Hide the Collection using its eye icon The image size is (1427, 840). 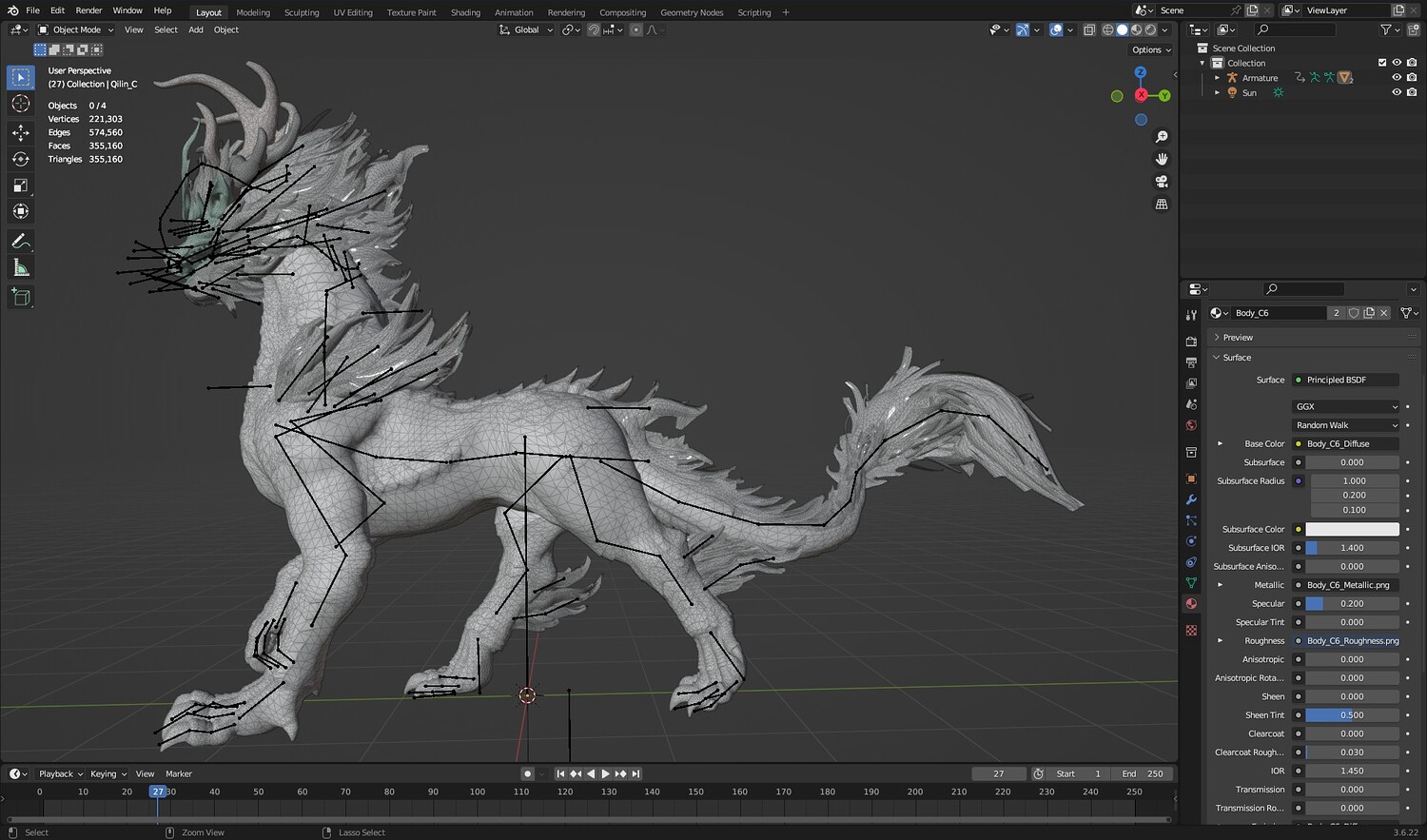1397,63
